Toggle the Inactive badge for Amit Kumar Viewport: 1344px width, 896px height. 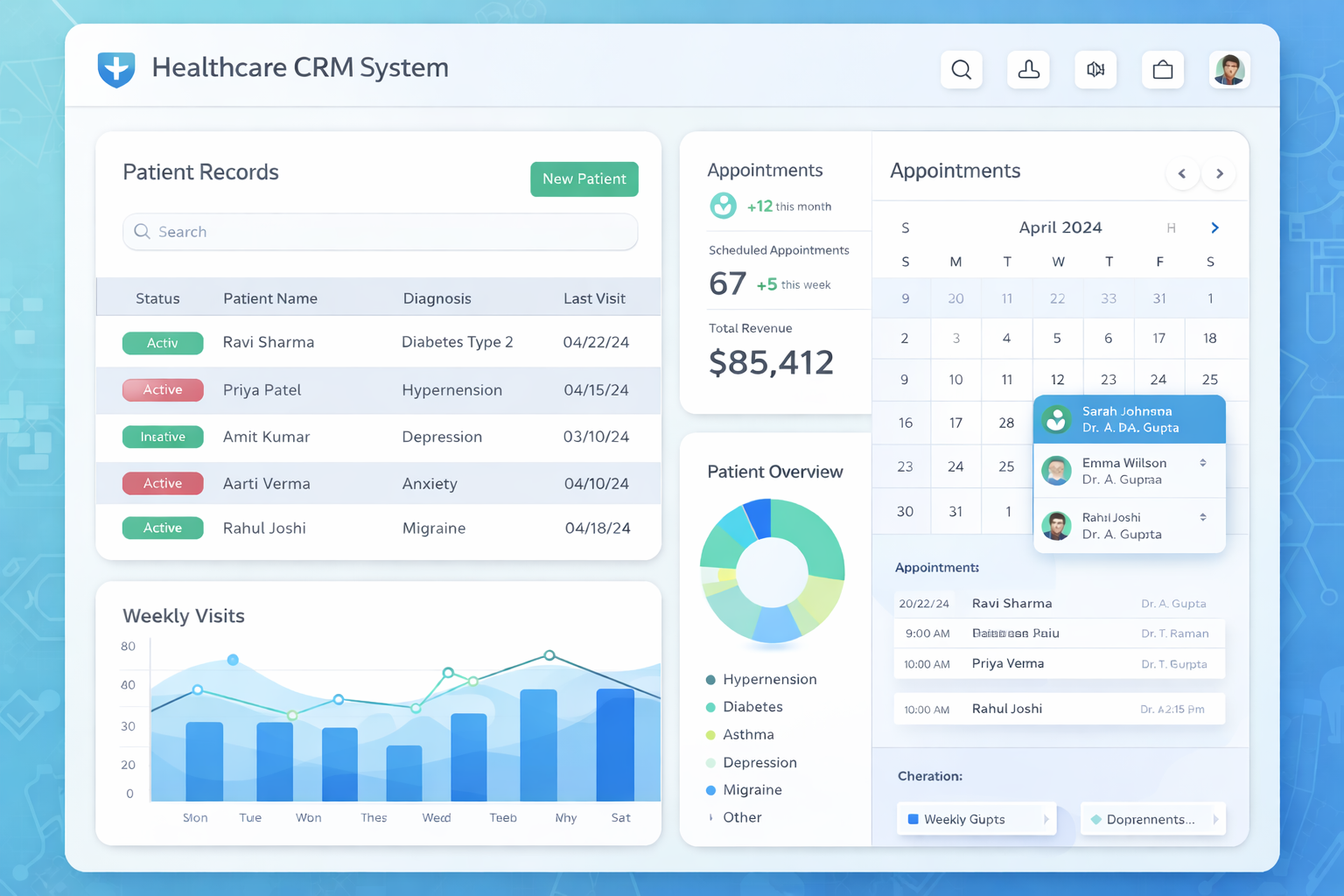point(163,437)
